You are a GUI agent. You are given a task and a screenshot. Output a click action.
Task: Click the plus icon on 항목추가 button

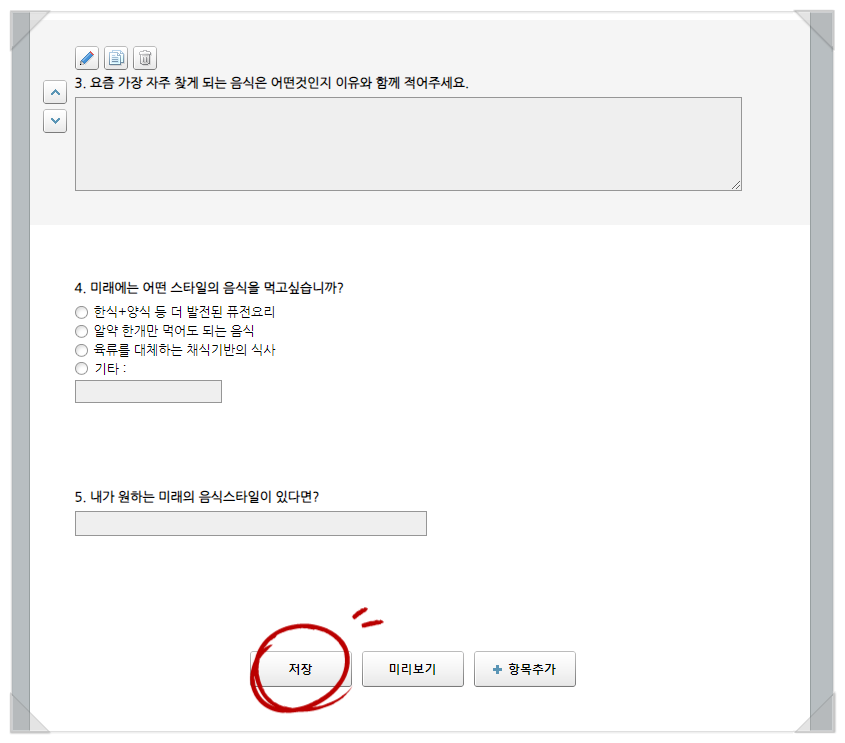tap(499, 669)
